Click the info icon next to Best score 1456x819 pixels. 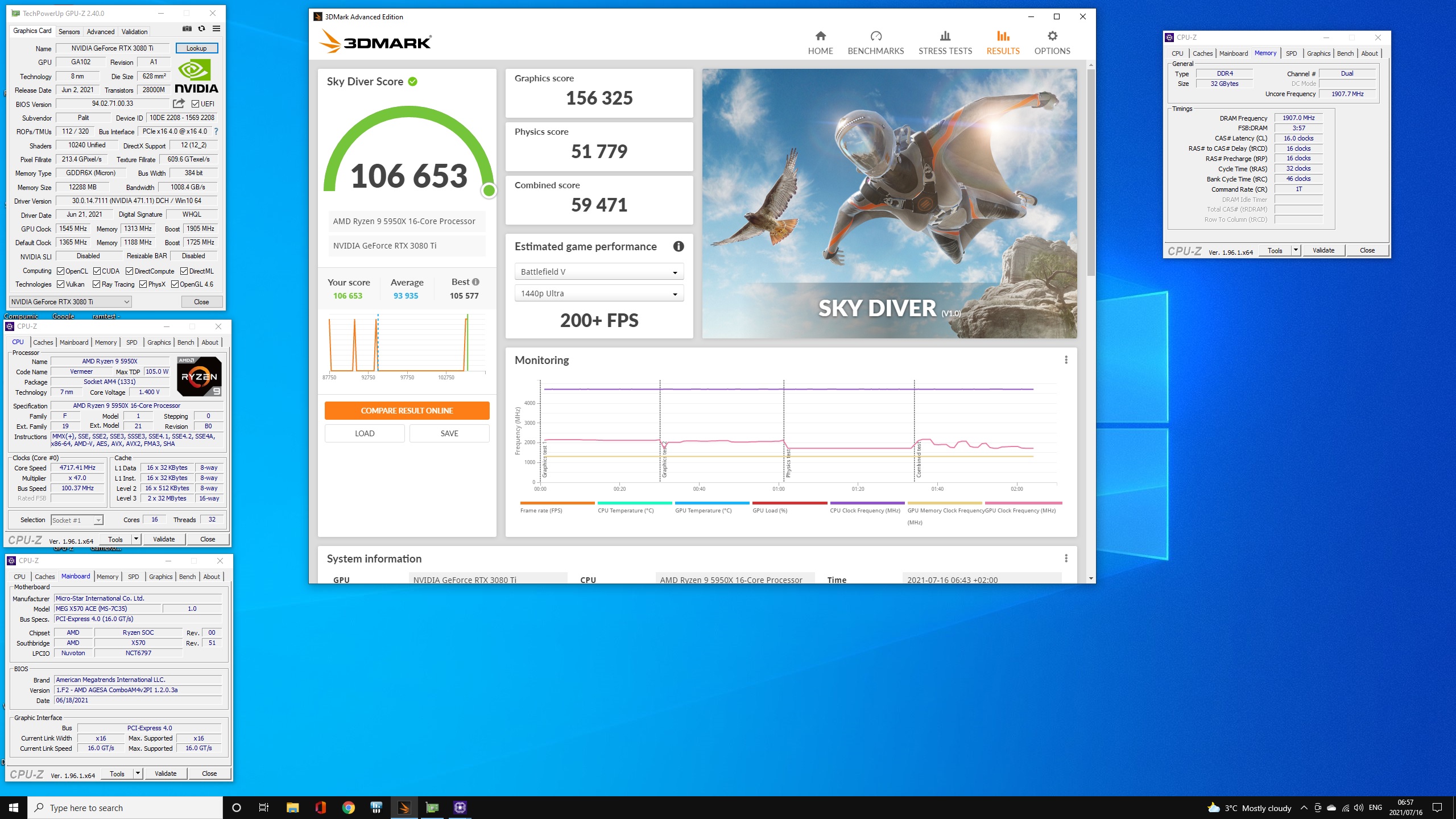pos(476,282)
